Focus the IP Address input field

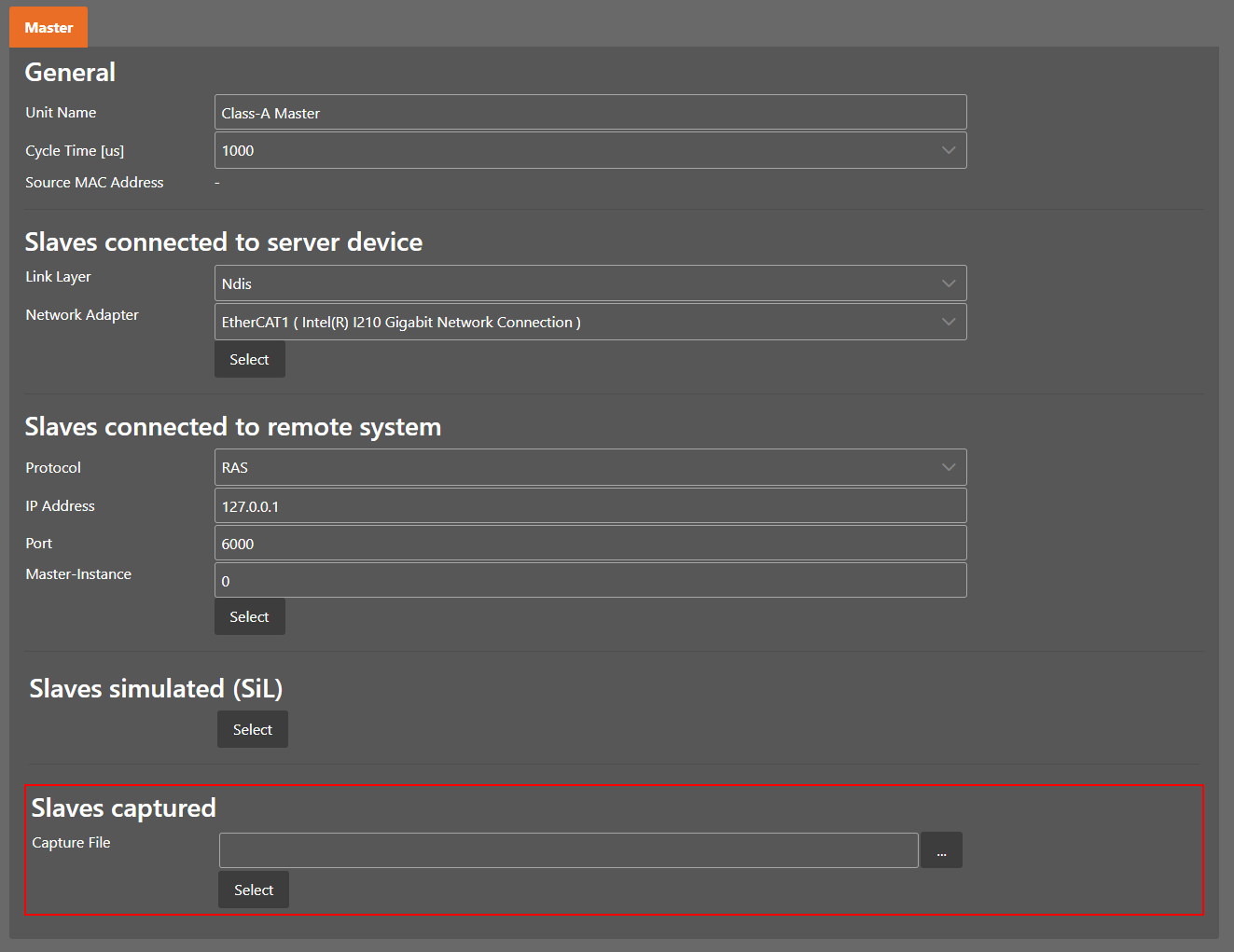[x=589, y=506]
